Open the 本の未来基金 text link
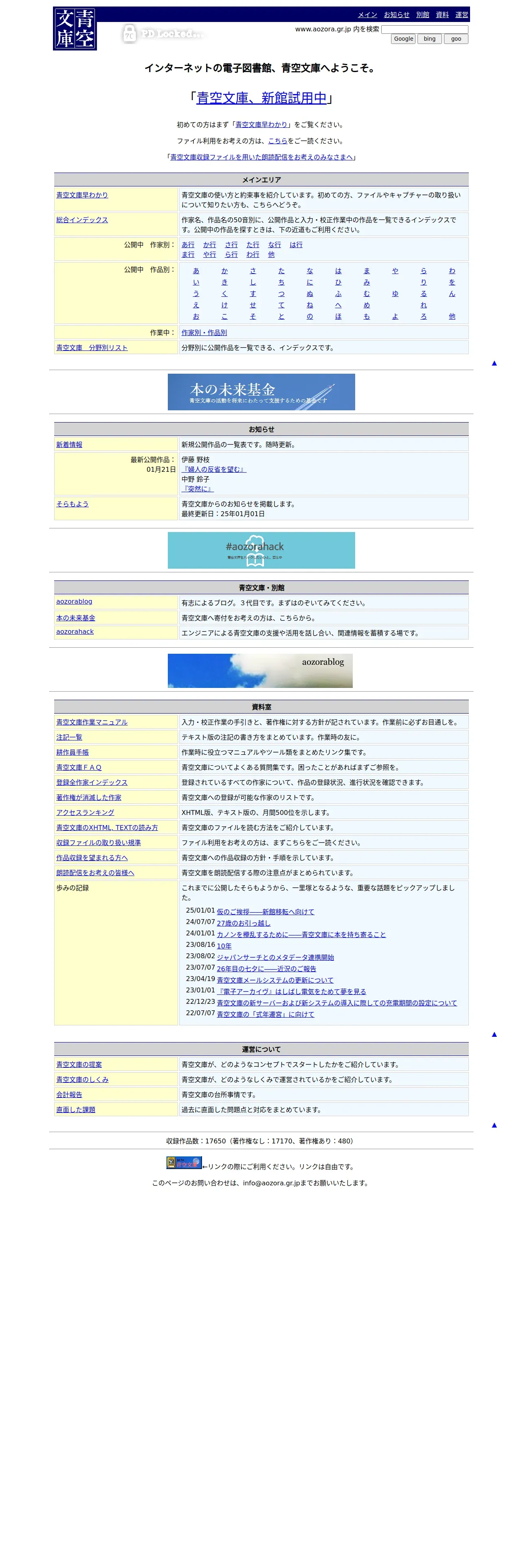 click(75, 618)
